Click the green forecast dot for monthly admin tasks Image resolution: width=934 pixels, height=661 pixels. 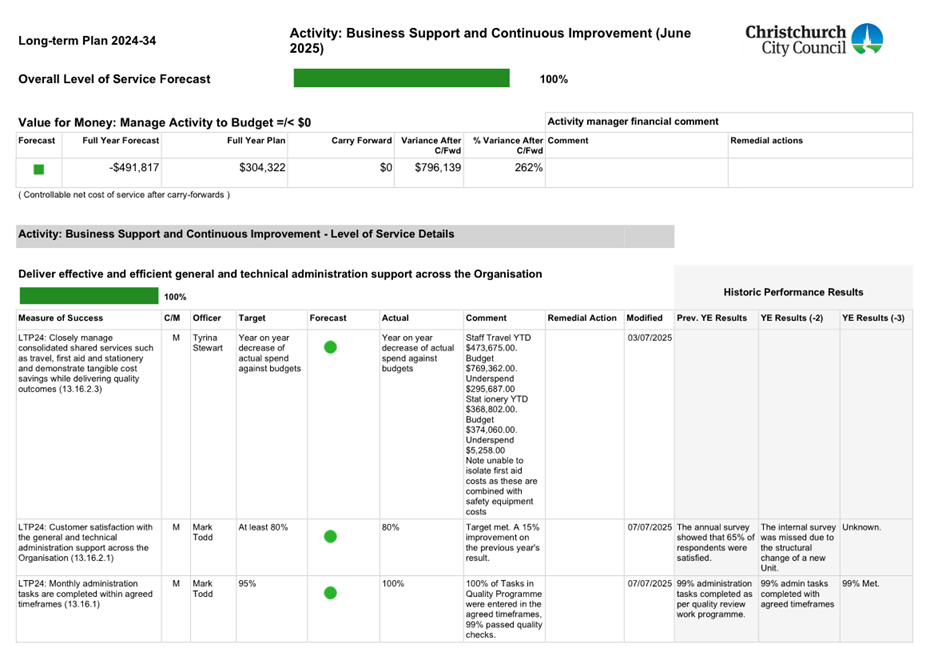[330, 592]
